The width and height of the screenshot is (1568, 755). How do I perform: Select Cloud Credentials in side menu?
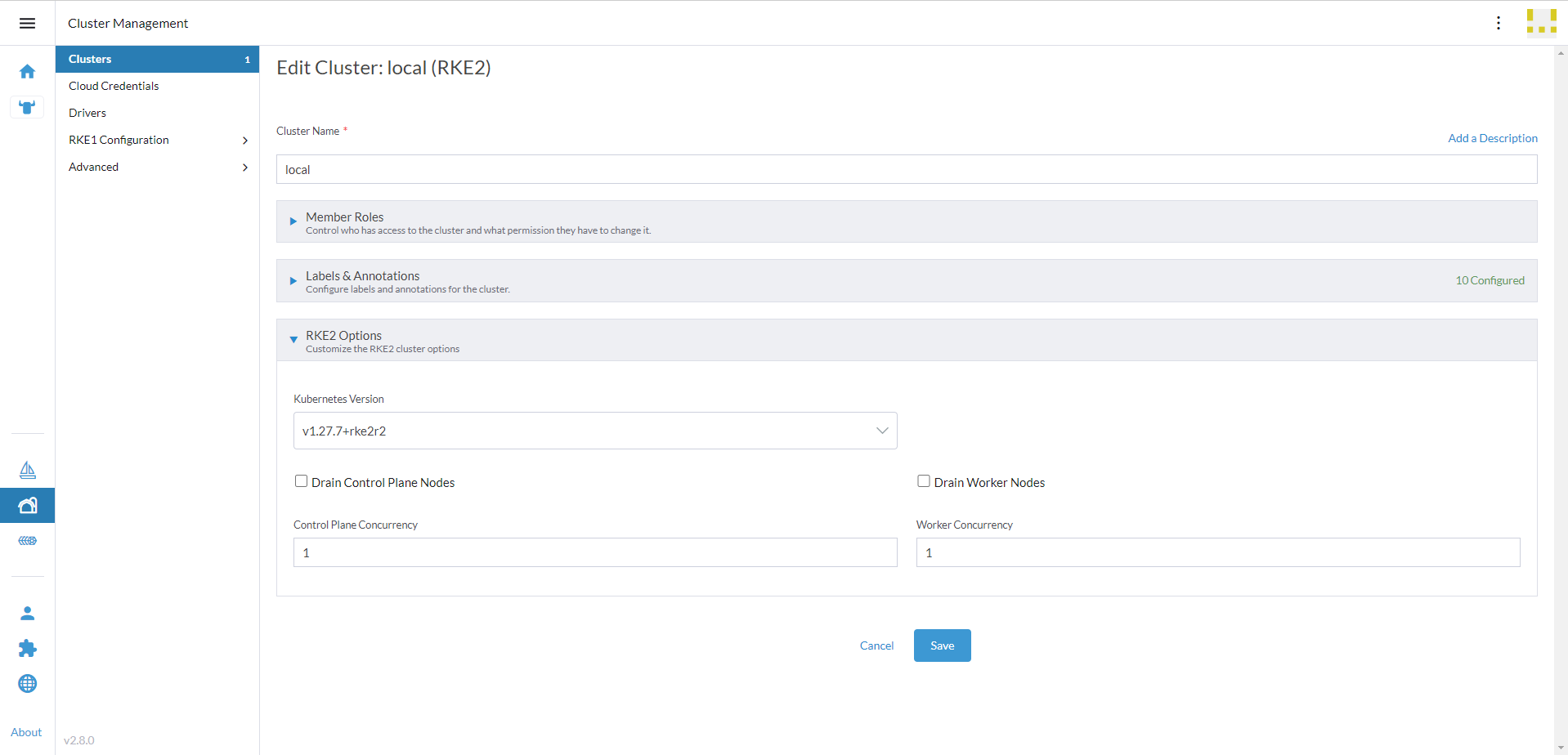coord(114,86)
